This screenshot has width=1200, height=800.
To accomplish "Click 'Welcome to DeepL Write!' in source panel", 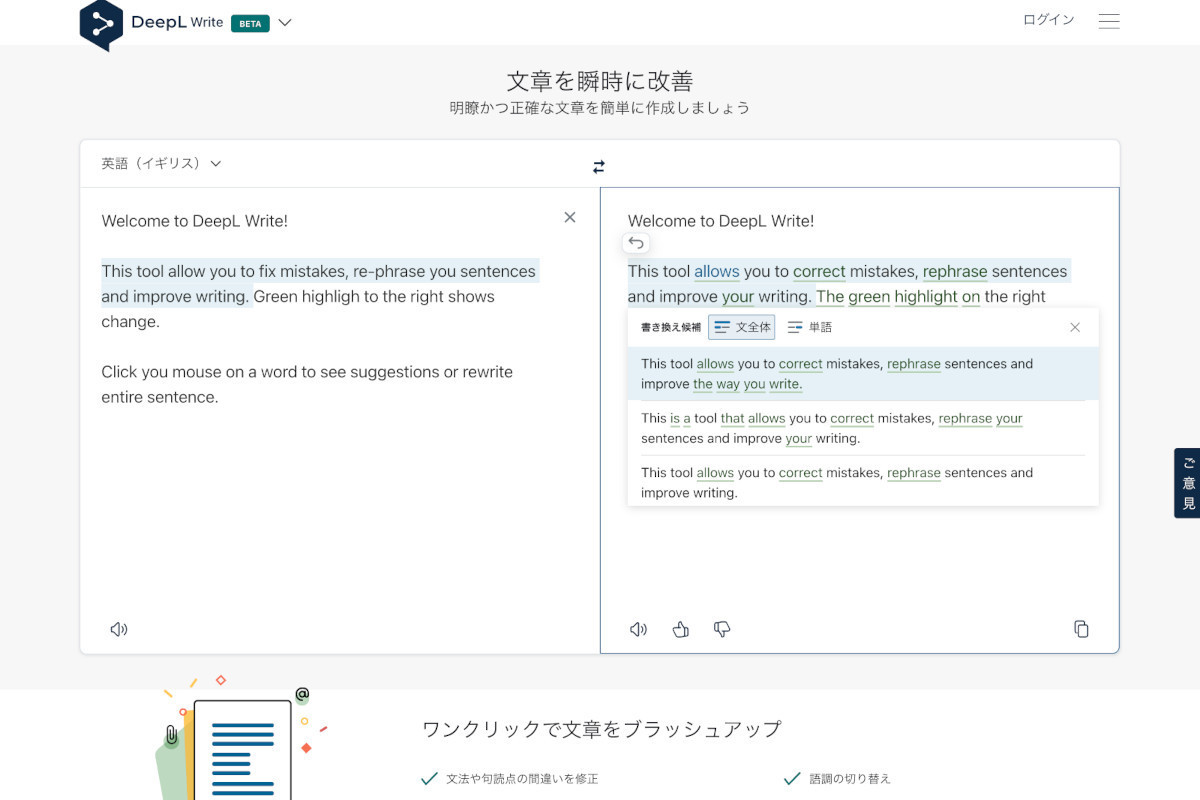I will point(195,221).
